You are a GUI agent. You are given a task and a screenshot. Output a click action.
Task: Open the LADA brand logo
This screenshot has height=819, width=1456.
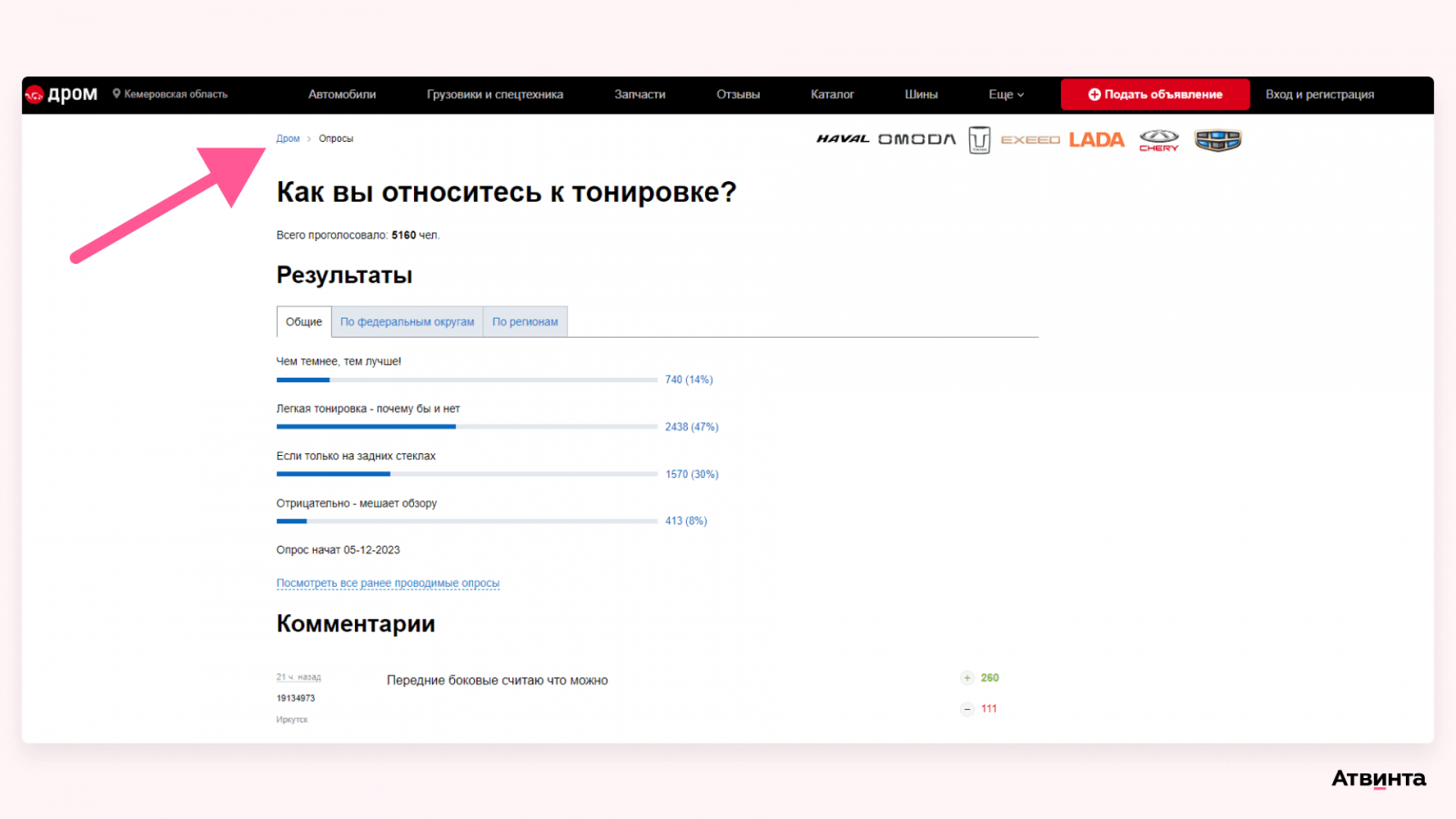[1097, 139]
